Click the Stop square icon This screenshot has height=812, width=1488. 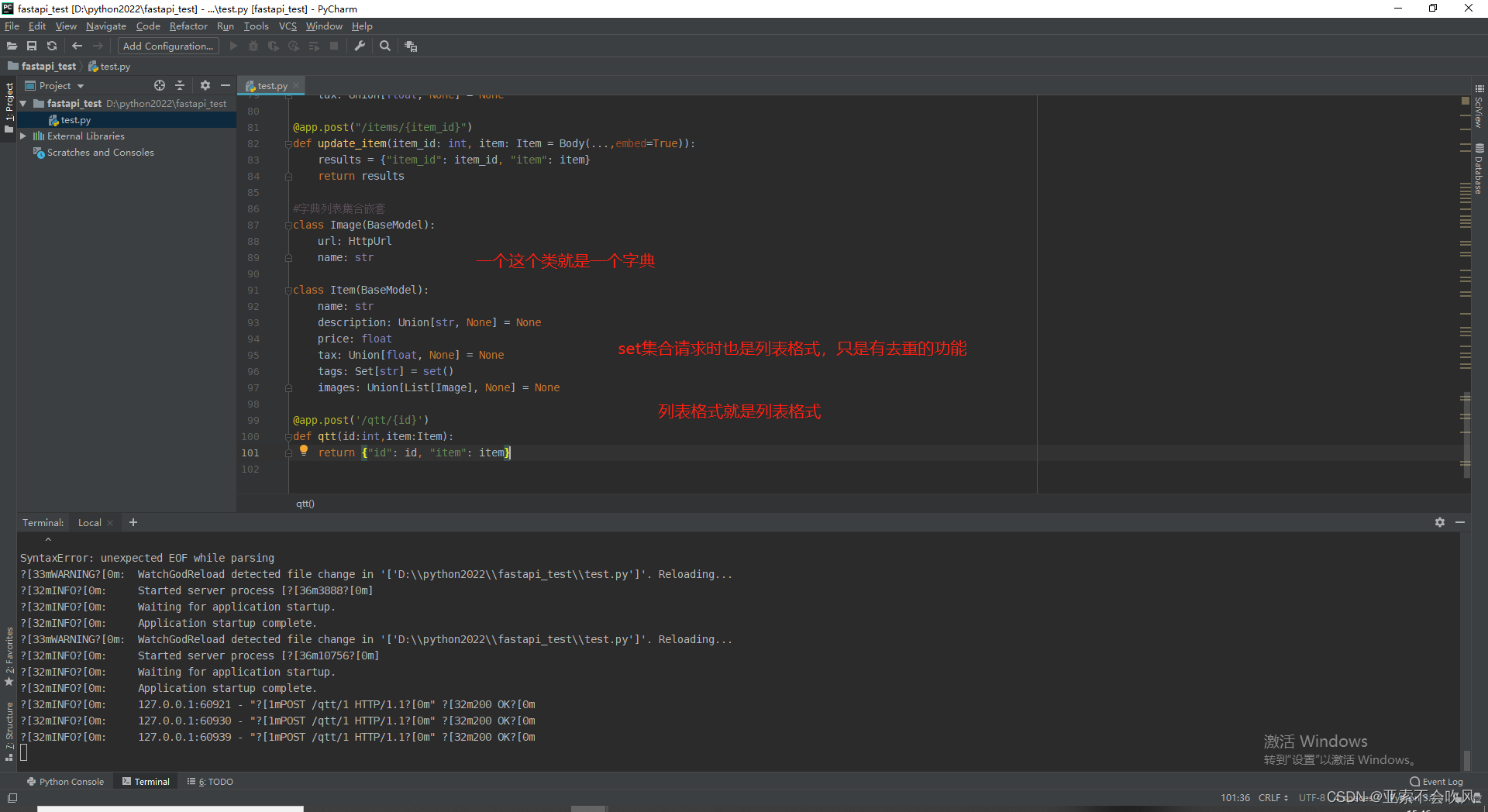(334, 46)
